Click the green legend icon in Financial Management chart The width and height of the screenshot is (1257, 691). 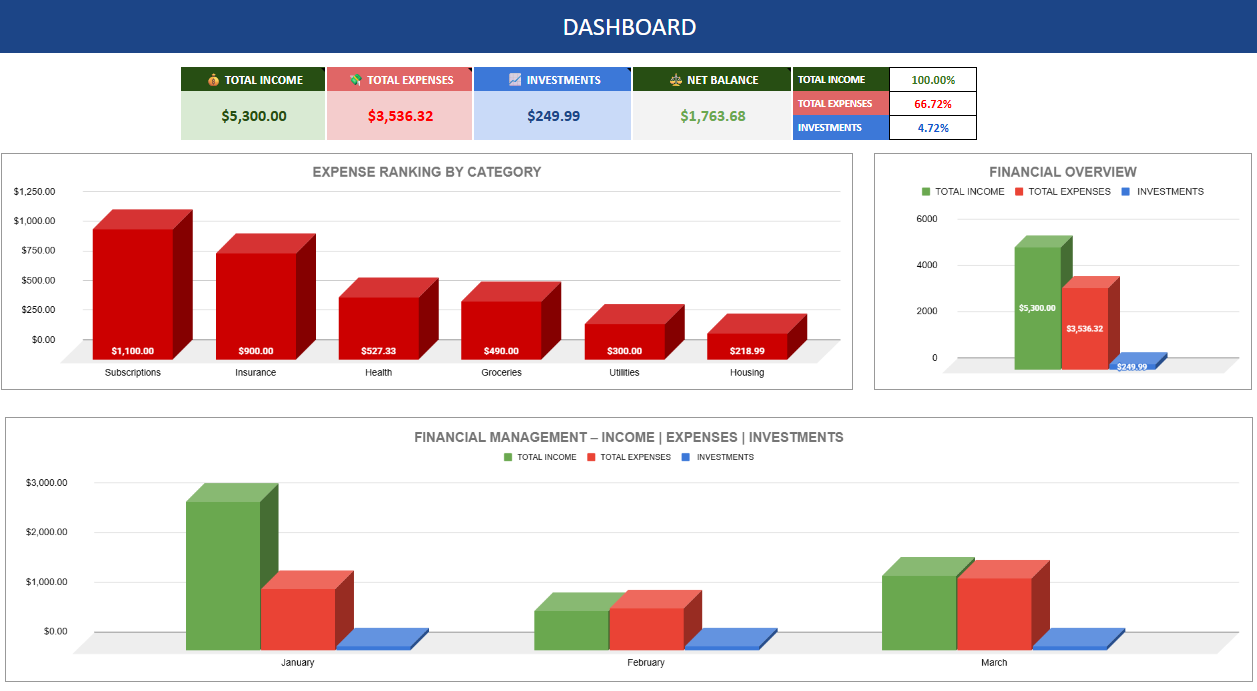[507, 457]
